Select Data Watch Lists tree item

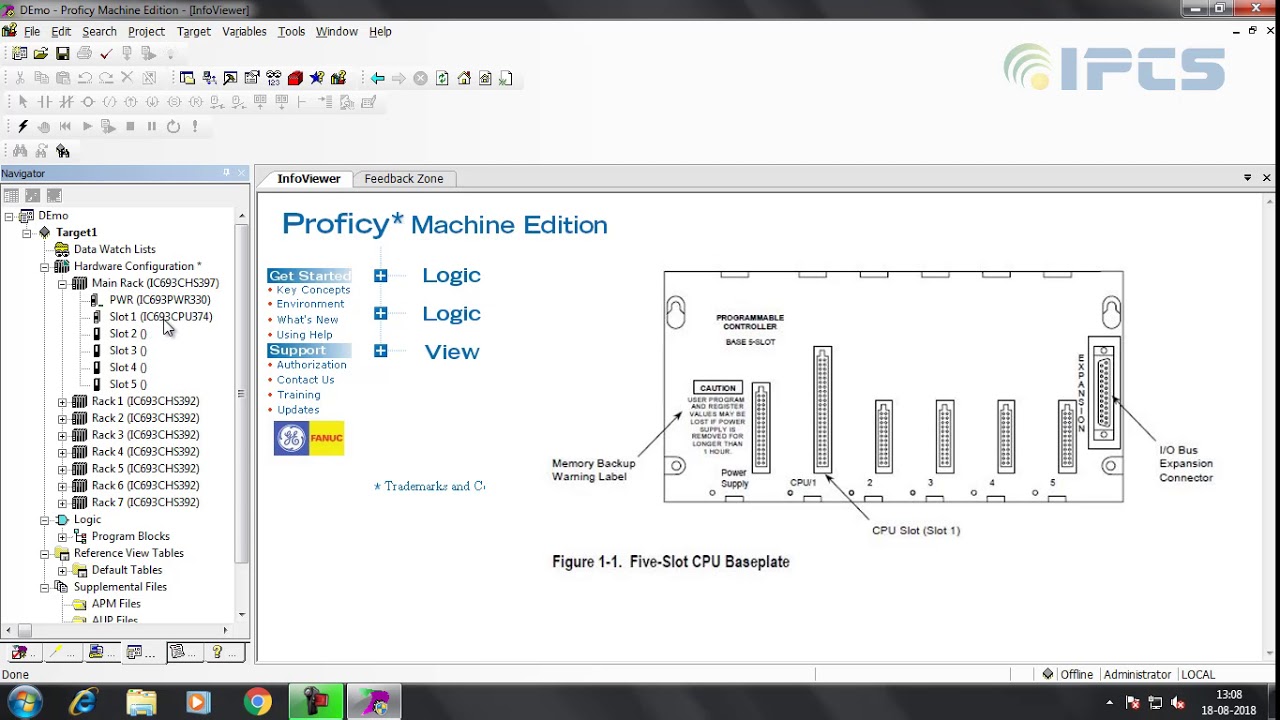coord(114,249)
